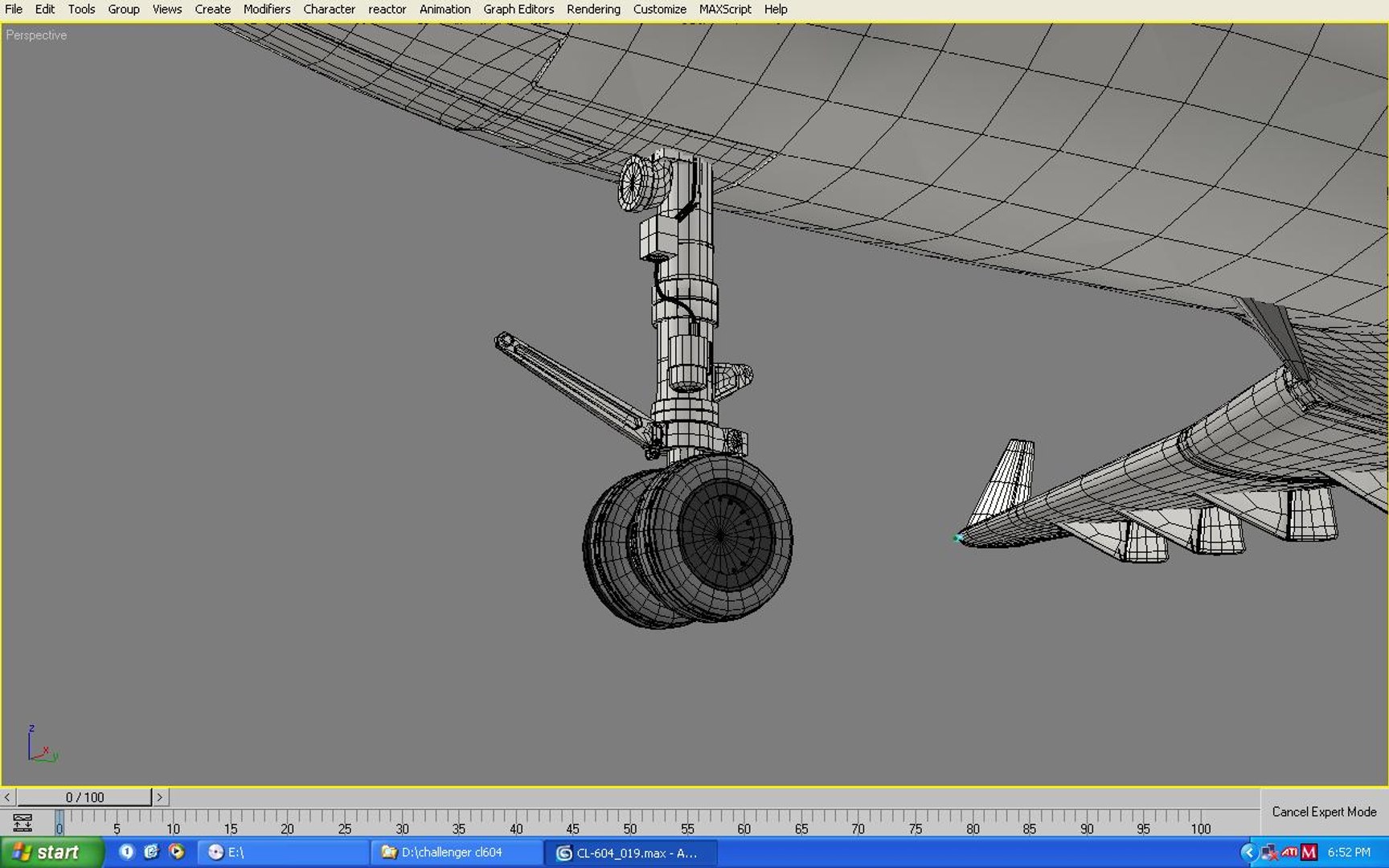Open the Edit menu
Viewport: 1389px width, 868px height.
coord(44,9)
